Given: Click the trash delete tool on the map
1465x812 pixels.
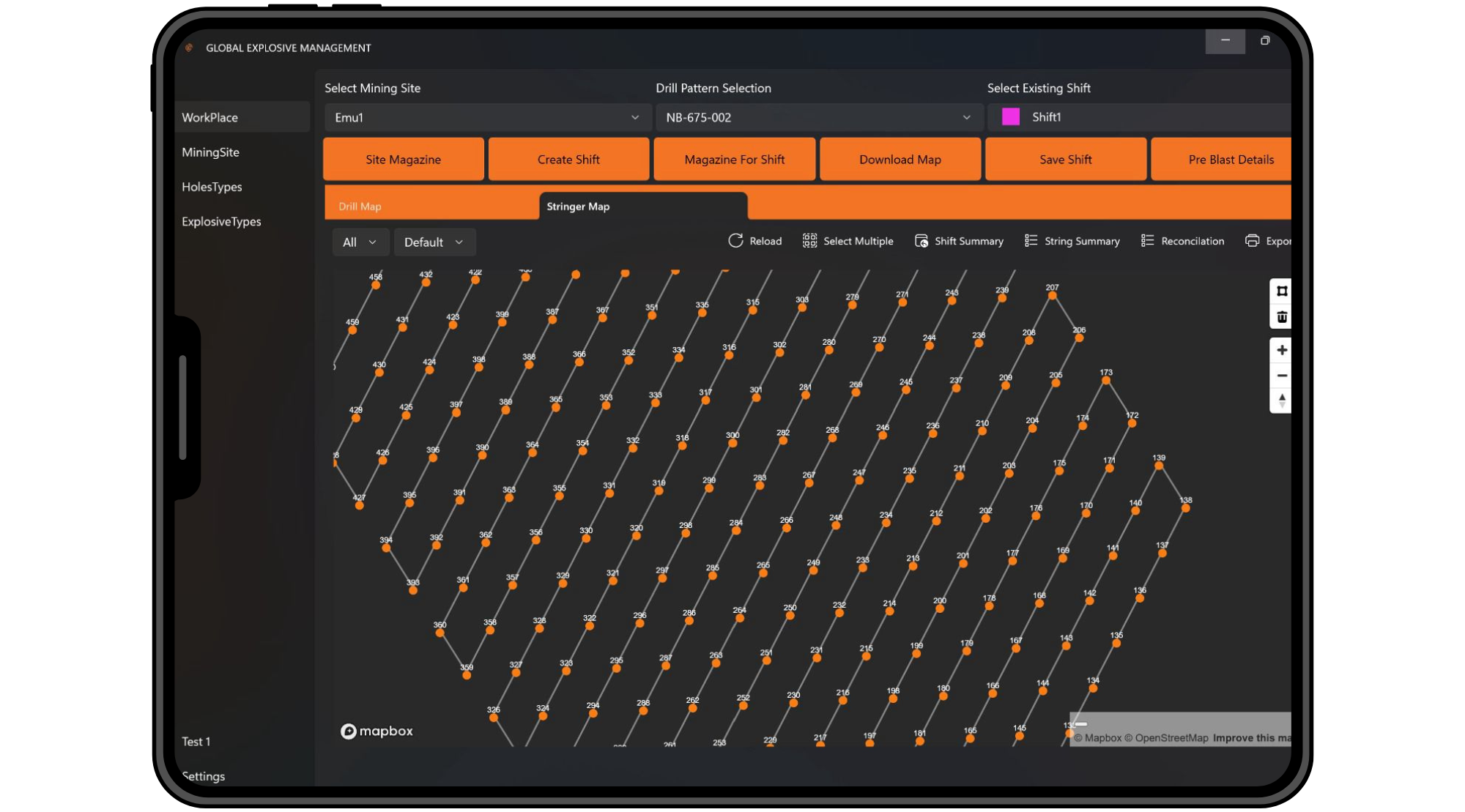Looking at the screenshot, I should click(x=1282, y=317).
